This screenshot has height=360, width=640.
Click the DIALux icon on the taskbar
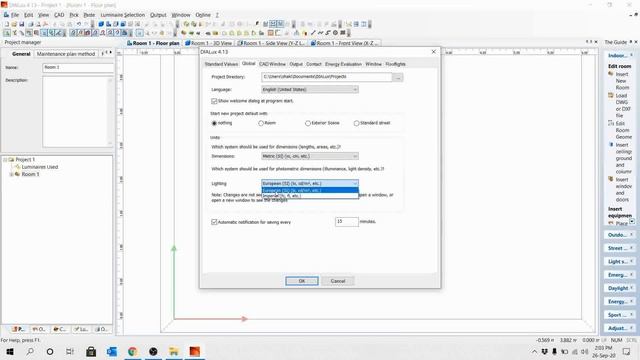pos(195,351)
